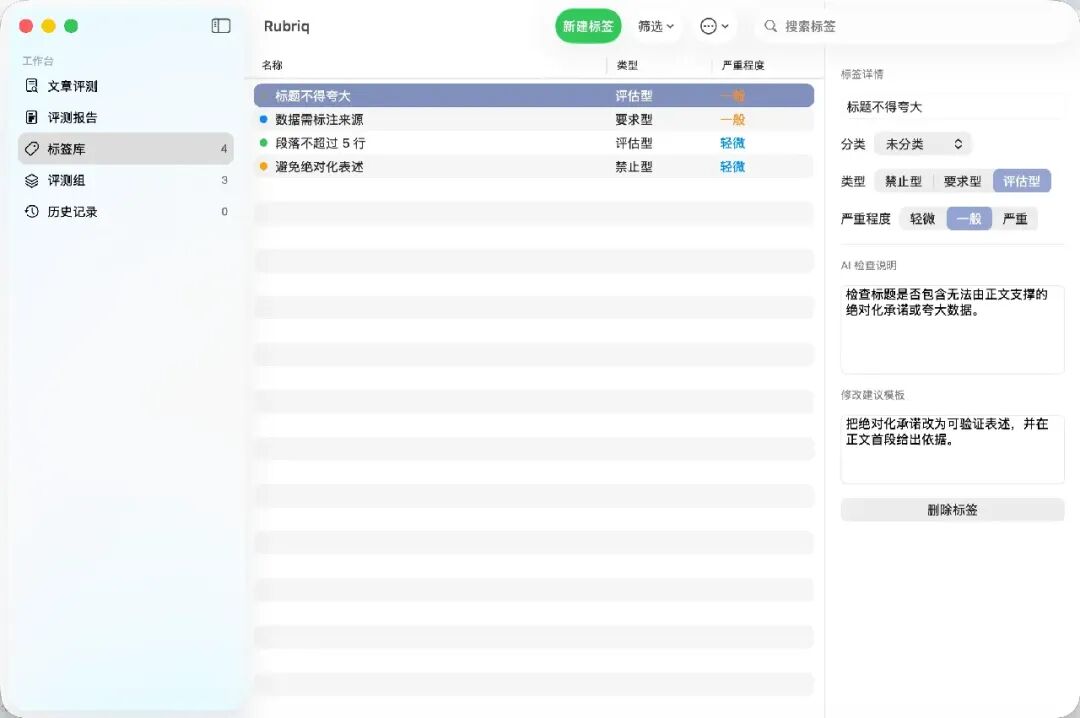Set type to 评估型
This screenshot has height=718, width=1080.
pos(1021,181)
